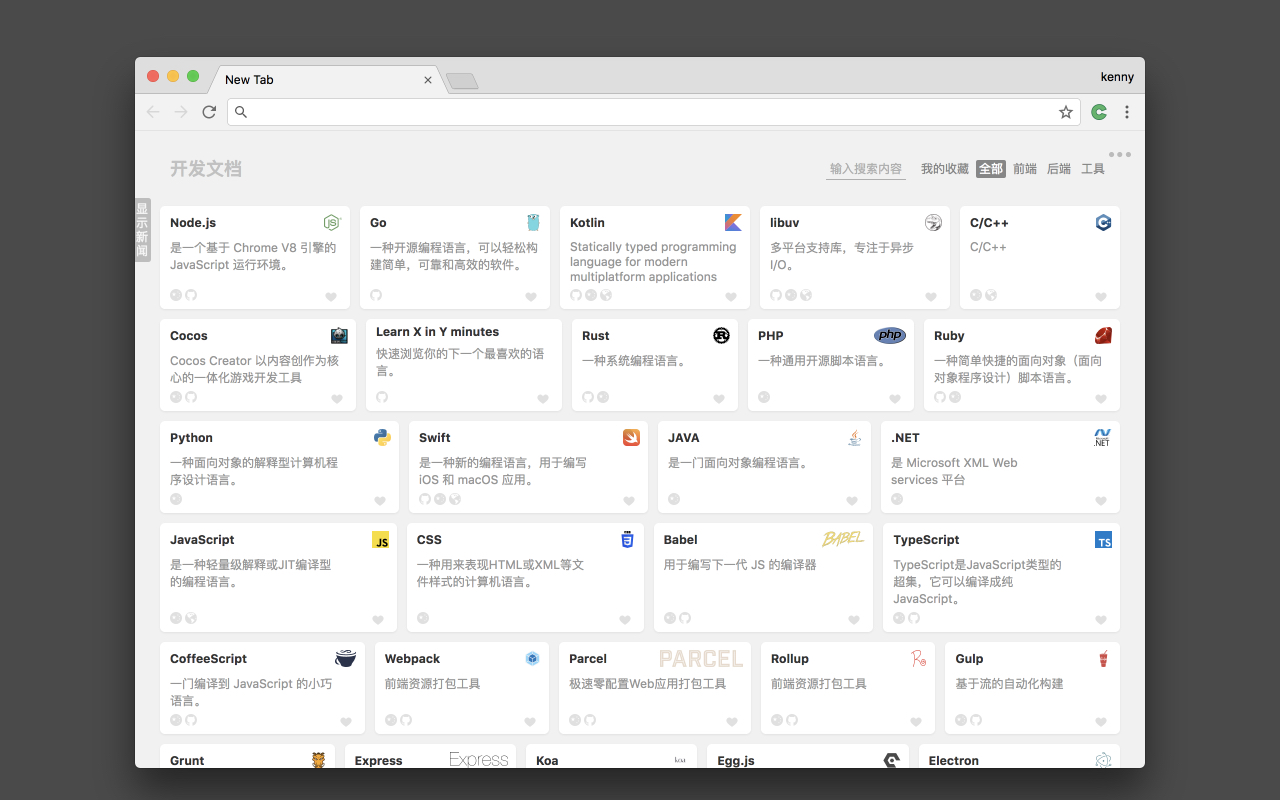Favorite the C/C++ card with heart

point(1101,297)
